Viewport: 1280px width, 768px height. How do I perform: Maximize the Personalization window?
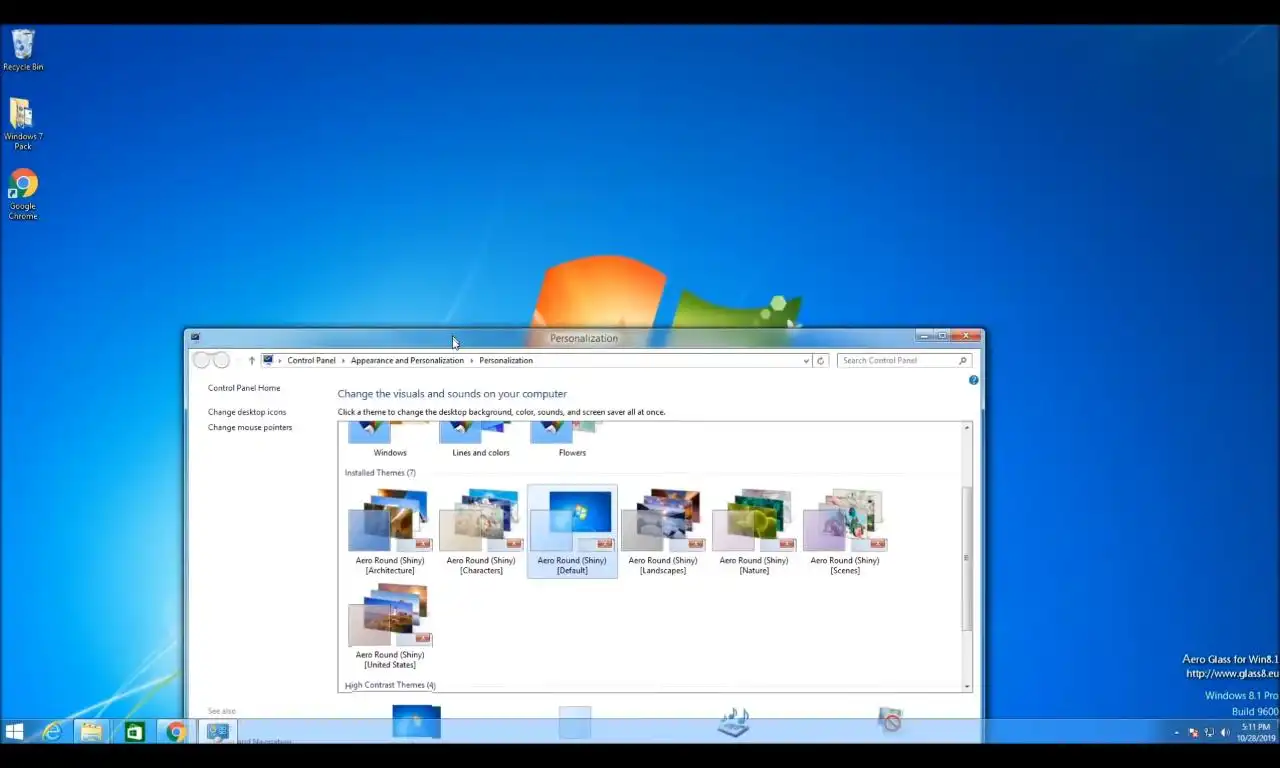pos(941,336)
